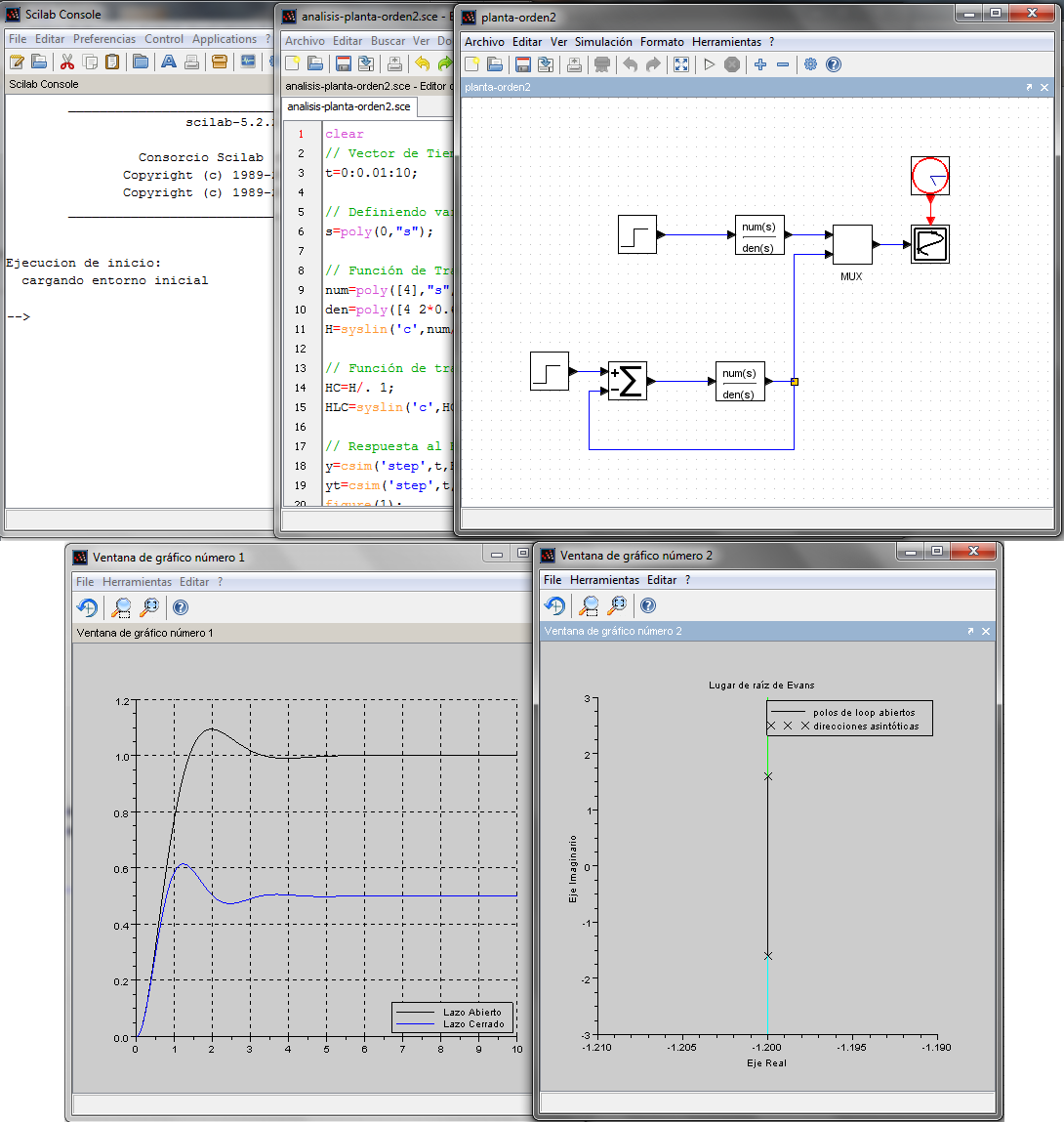The height and width of the screenshot is (1122, 1064).
Task: Open the Xcos setup gear icon
Action: [x=811, y=64]
